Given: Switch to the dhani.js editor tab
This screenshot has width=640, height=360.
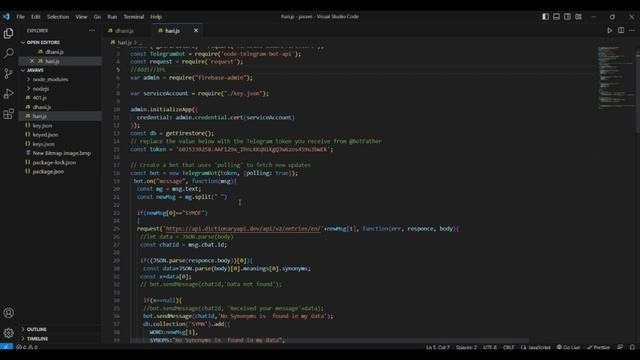Looking at the screenshot, I should [x=127, y=31].
